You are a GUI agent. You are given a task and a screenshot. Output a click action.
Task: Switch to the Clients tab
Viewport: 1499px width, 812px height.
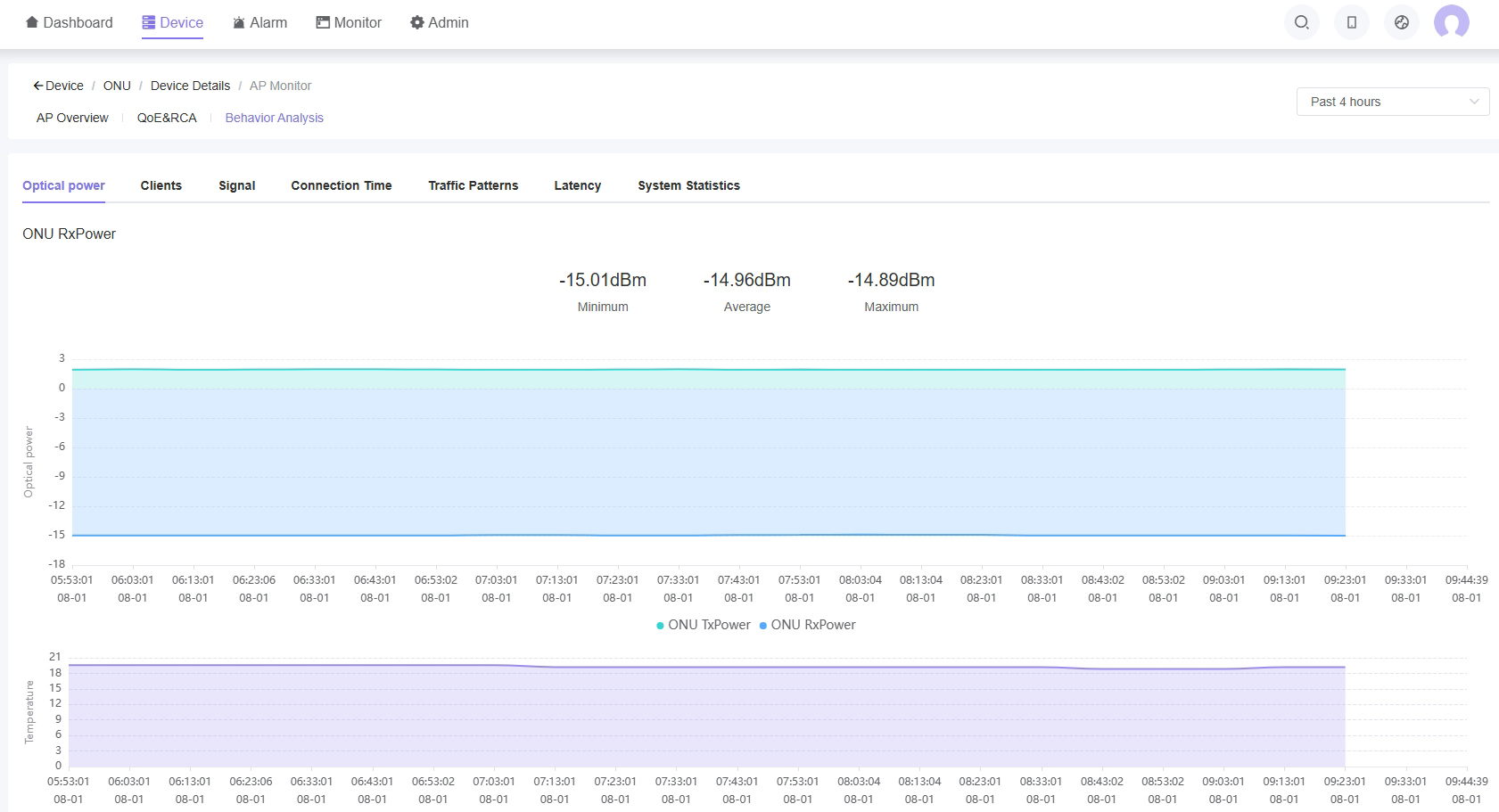pos(161,185)
